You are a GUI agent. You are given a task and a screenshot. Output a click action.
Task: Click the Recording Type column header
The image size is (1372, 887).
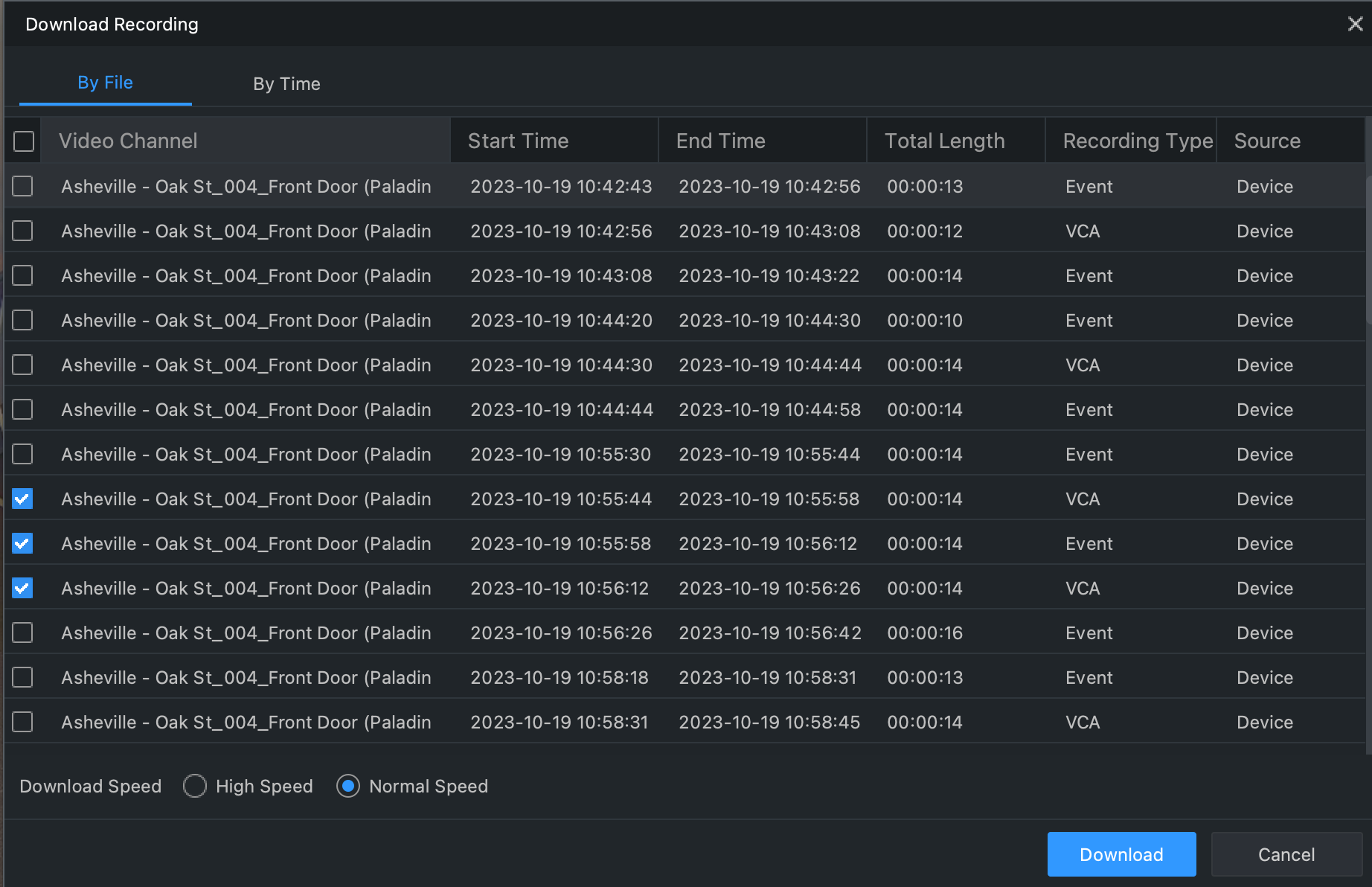pyautogui.click(x=1137, y=141)
